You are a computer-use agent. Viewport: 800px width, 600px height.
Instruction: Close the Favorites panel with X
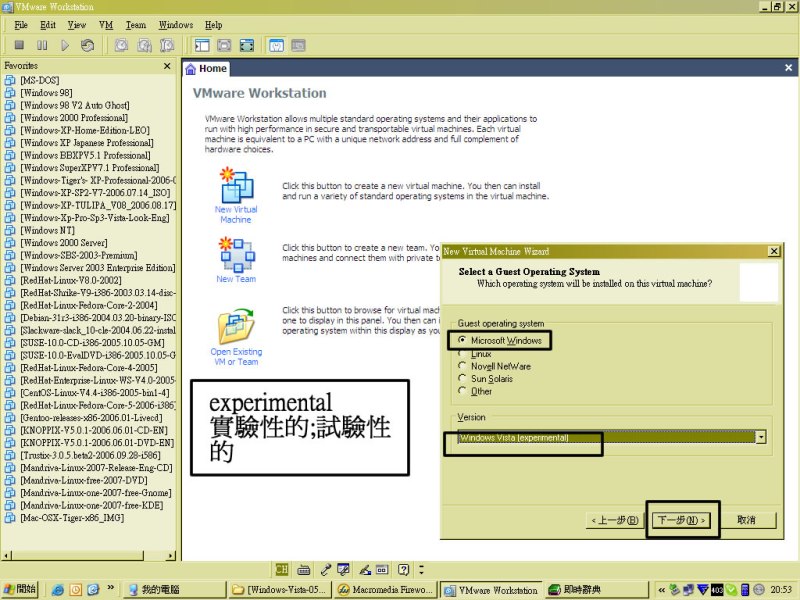point(167,66)
